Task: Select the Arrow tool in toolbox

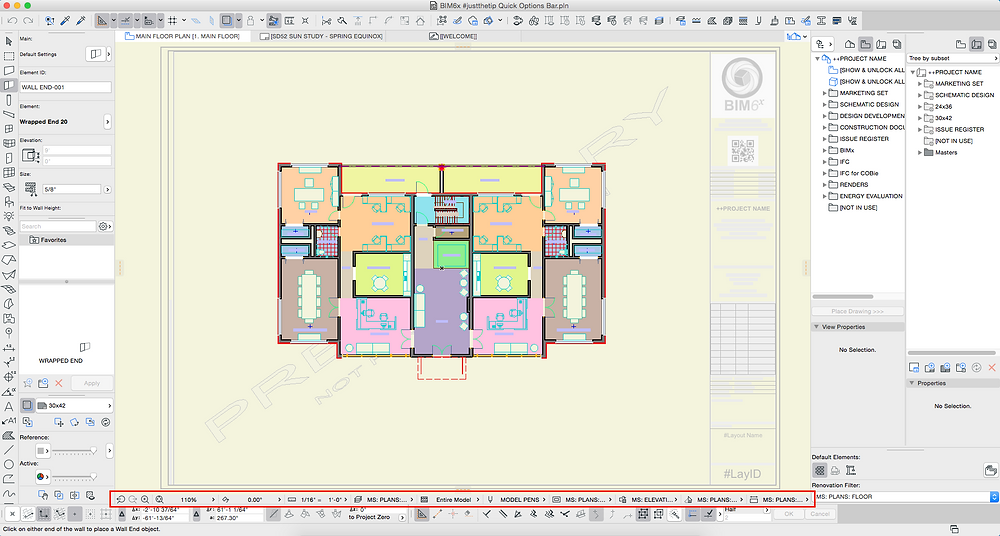Action: pos(9,41)
